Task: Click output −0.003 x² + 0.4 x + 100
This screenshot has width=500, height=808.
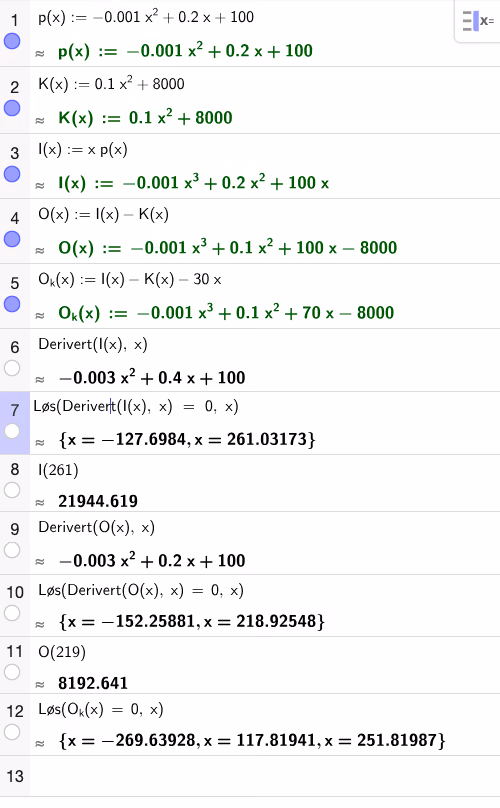Action: click(x=153, y=378)
